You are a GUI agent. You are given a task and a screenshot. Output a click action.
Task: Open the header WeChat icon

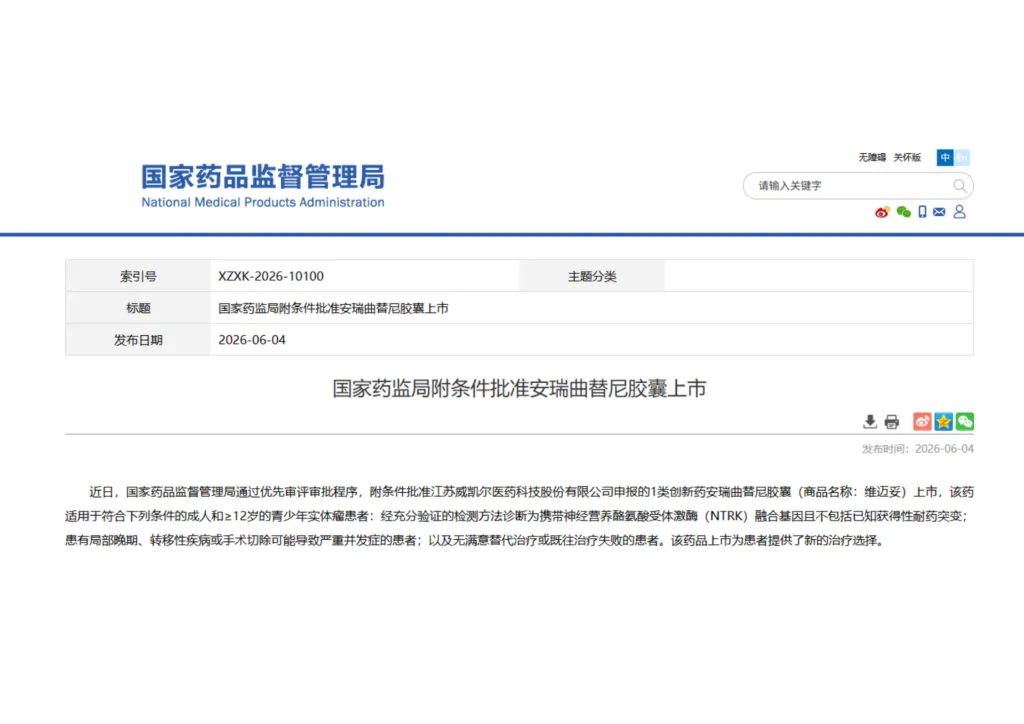(903, 212)
